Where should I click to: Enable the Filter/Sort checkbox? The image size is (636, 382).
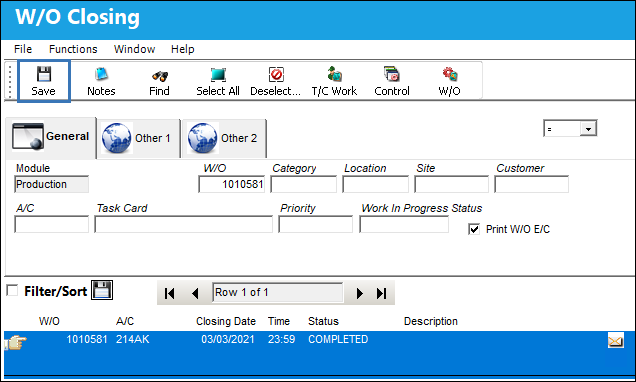12,290
